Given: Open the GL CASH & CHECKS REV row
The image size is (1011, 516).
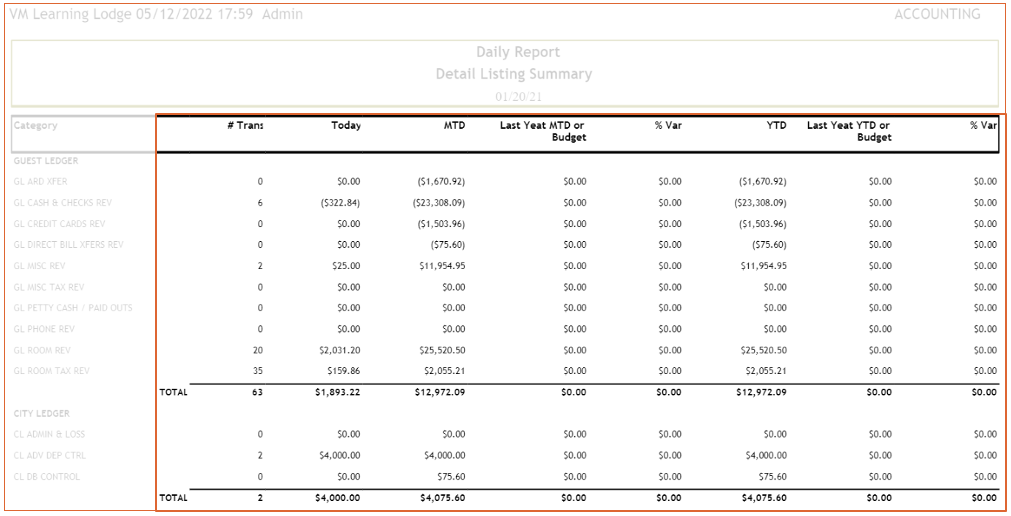Looking at the screenshot, I should (62, 203).
